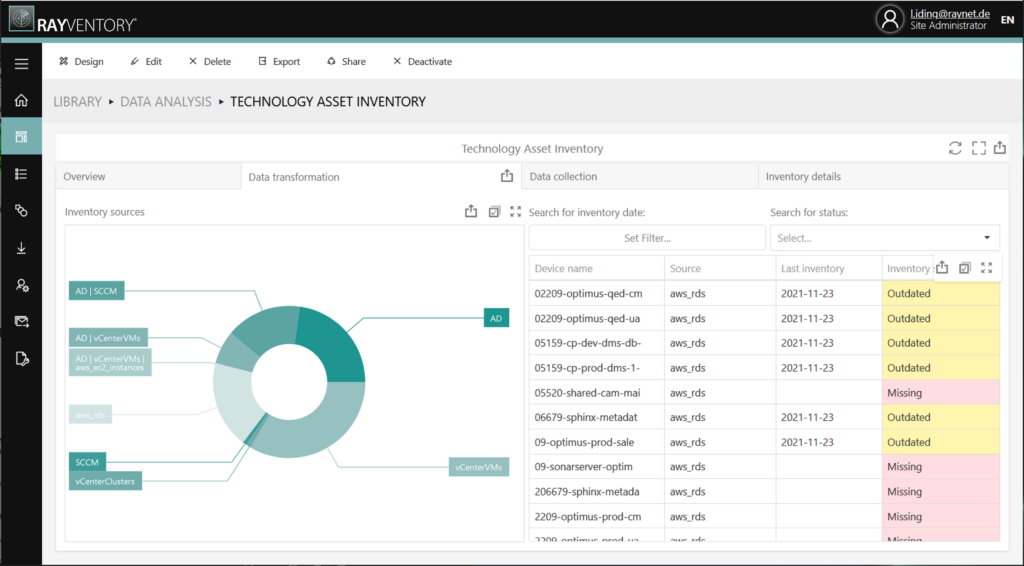
Task: Change language via EN selector
Action: pyautogui.click(x=1007, y=20)
